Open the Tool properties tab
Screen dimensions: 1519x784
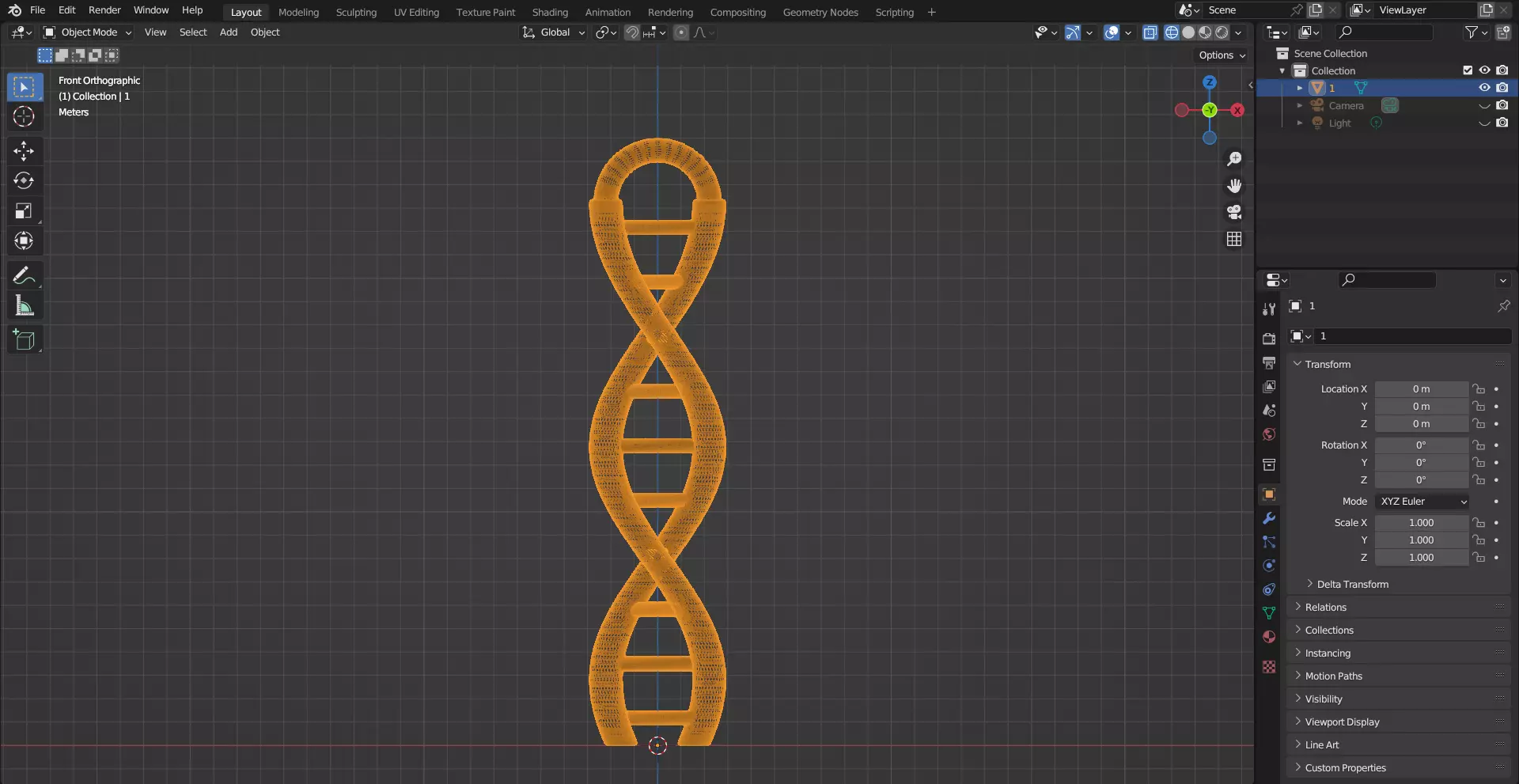pos(1269,309)
